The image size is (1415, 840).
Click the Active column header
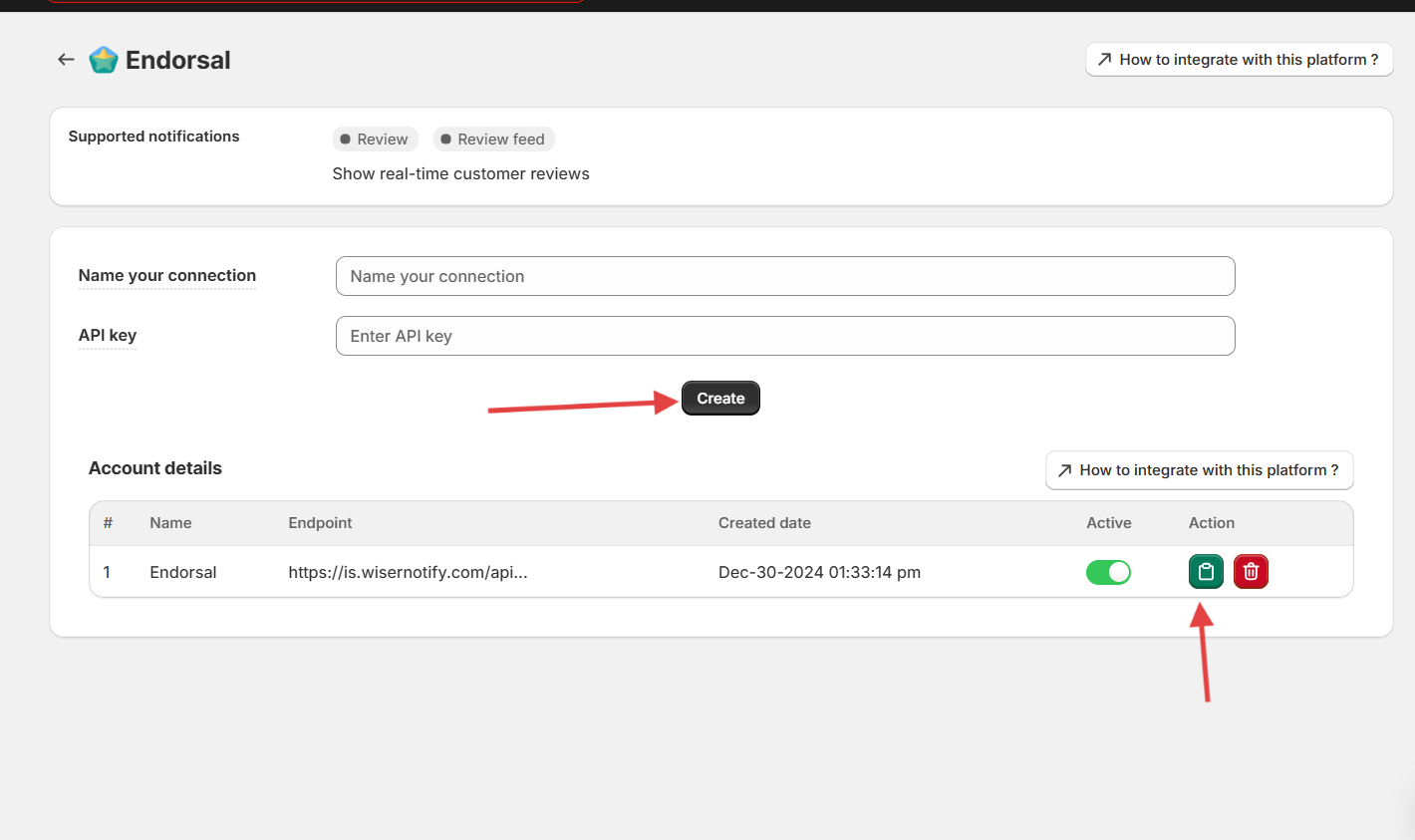(x=1109, y=523)
